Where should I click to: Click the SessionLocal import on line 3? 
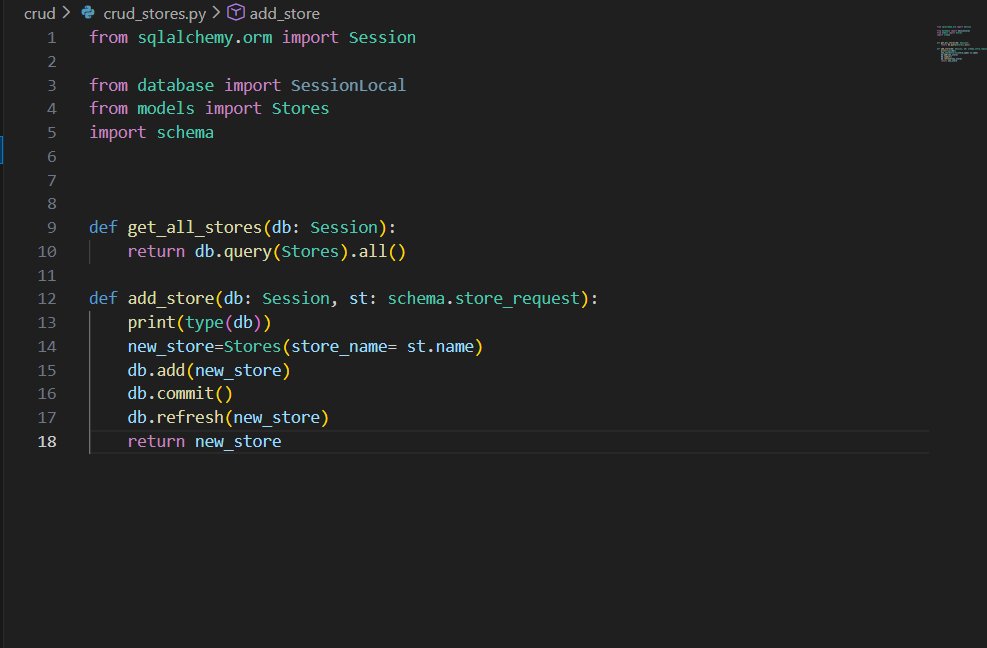point(347,85)
